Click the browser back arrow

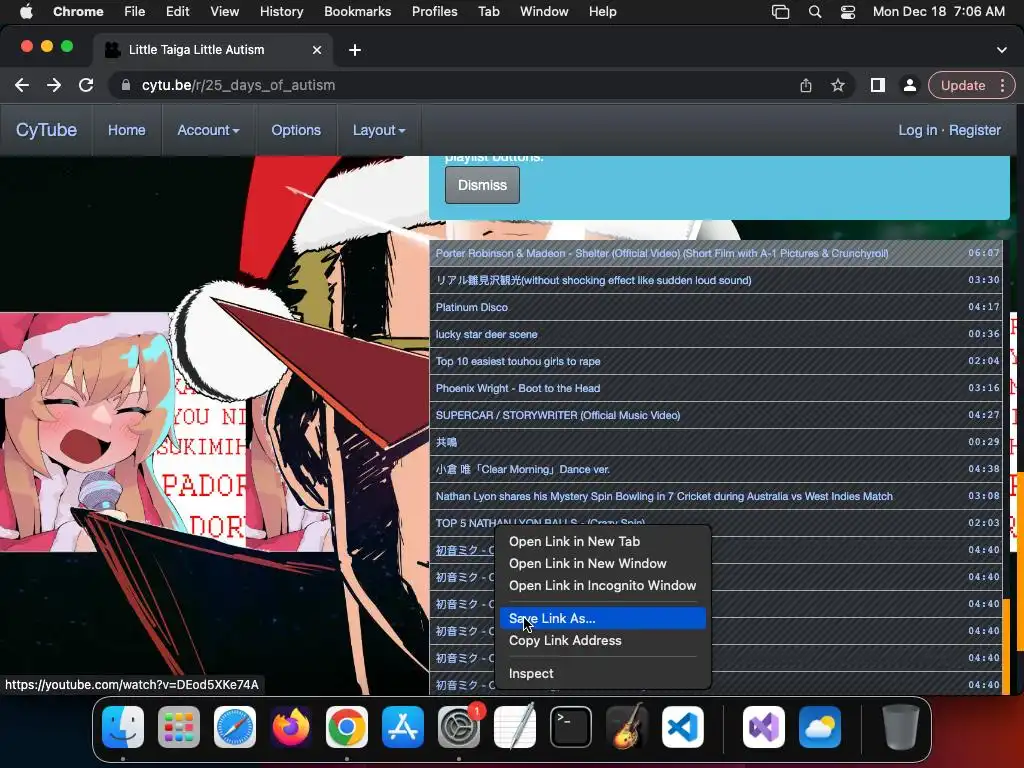22,86
